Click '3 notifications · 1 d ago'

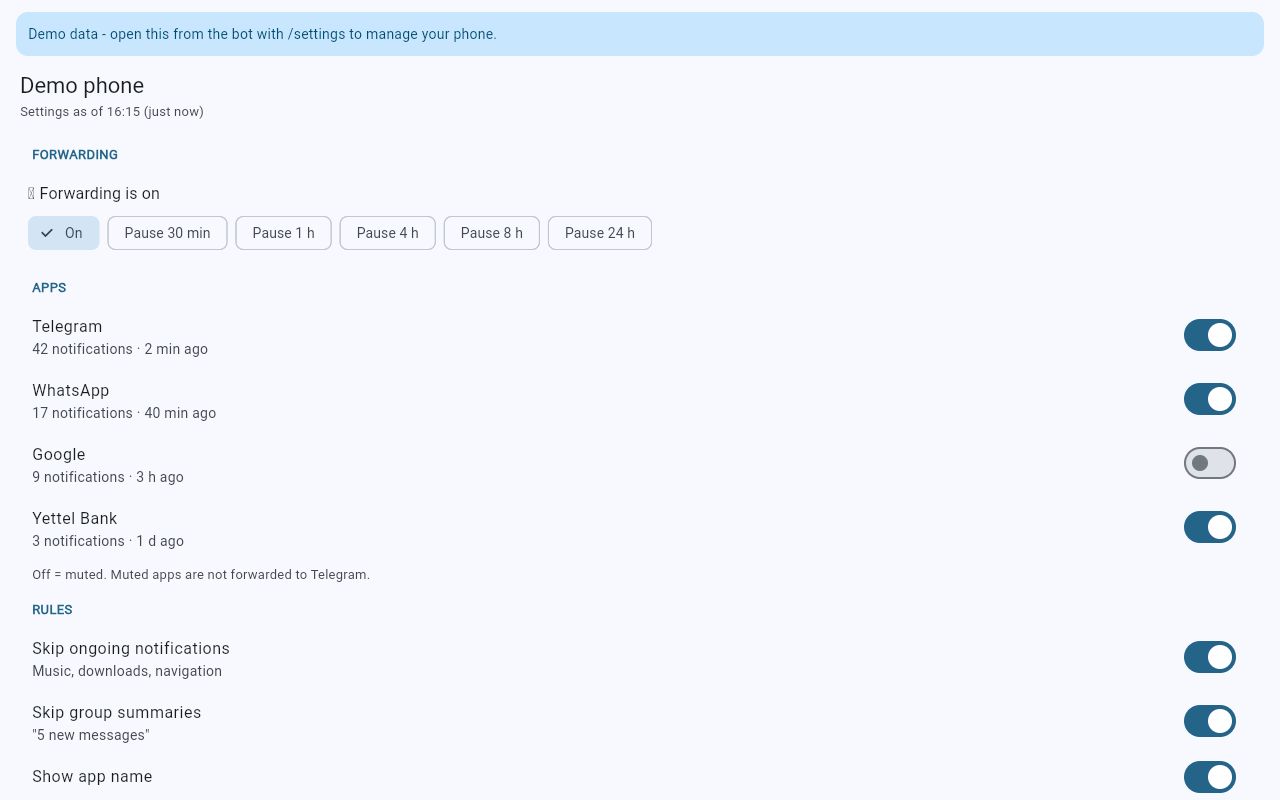tap(108, 541)
